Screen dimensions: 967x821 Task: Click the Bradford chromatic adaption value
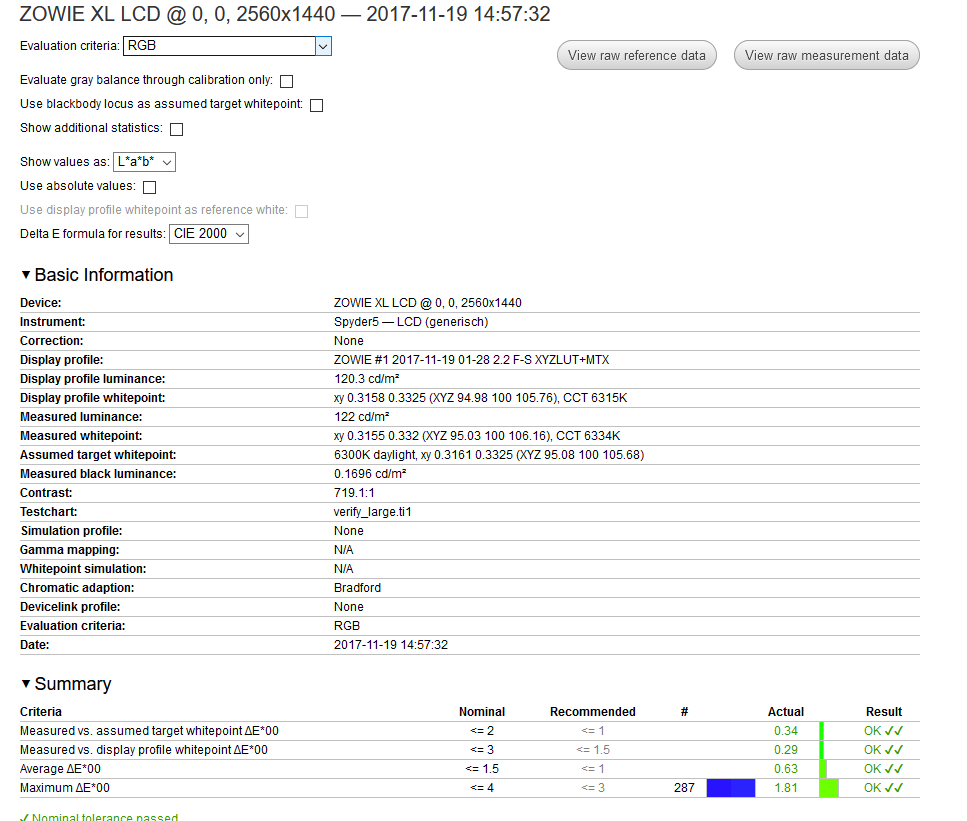(357, 588)
